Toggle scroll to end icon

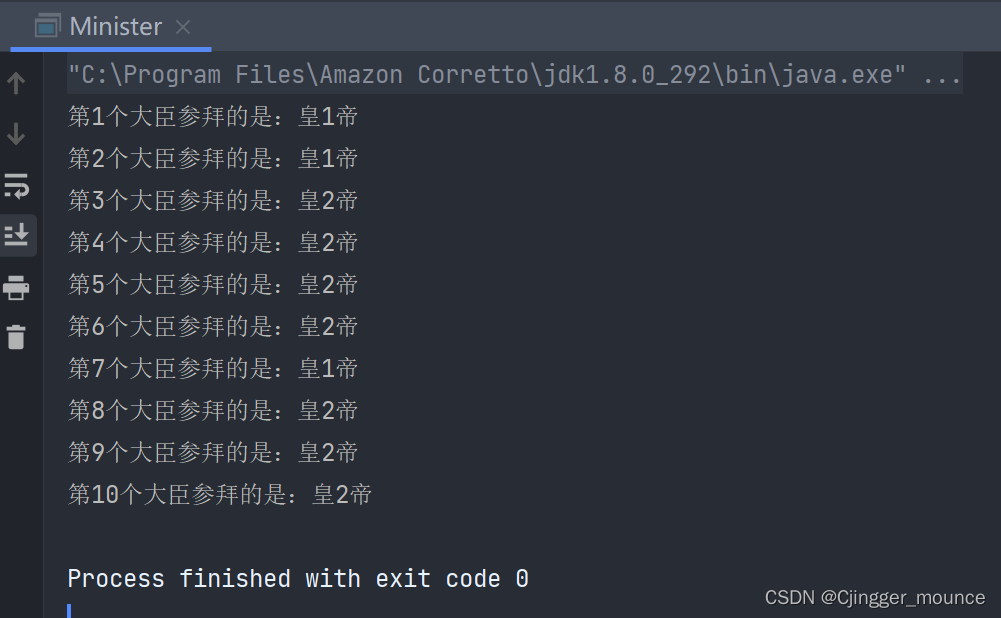click(16, 235)
